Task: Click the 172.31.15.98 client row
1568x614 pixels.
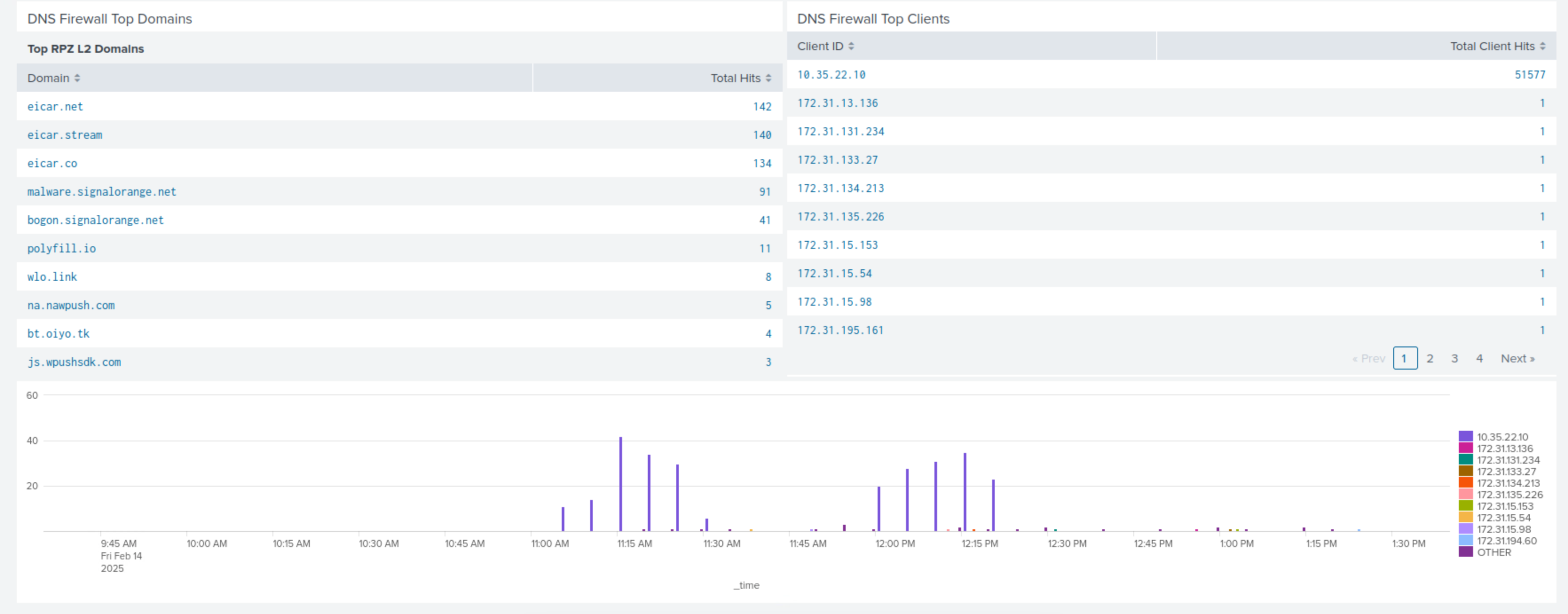Action: (x=835, y=302)
